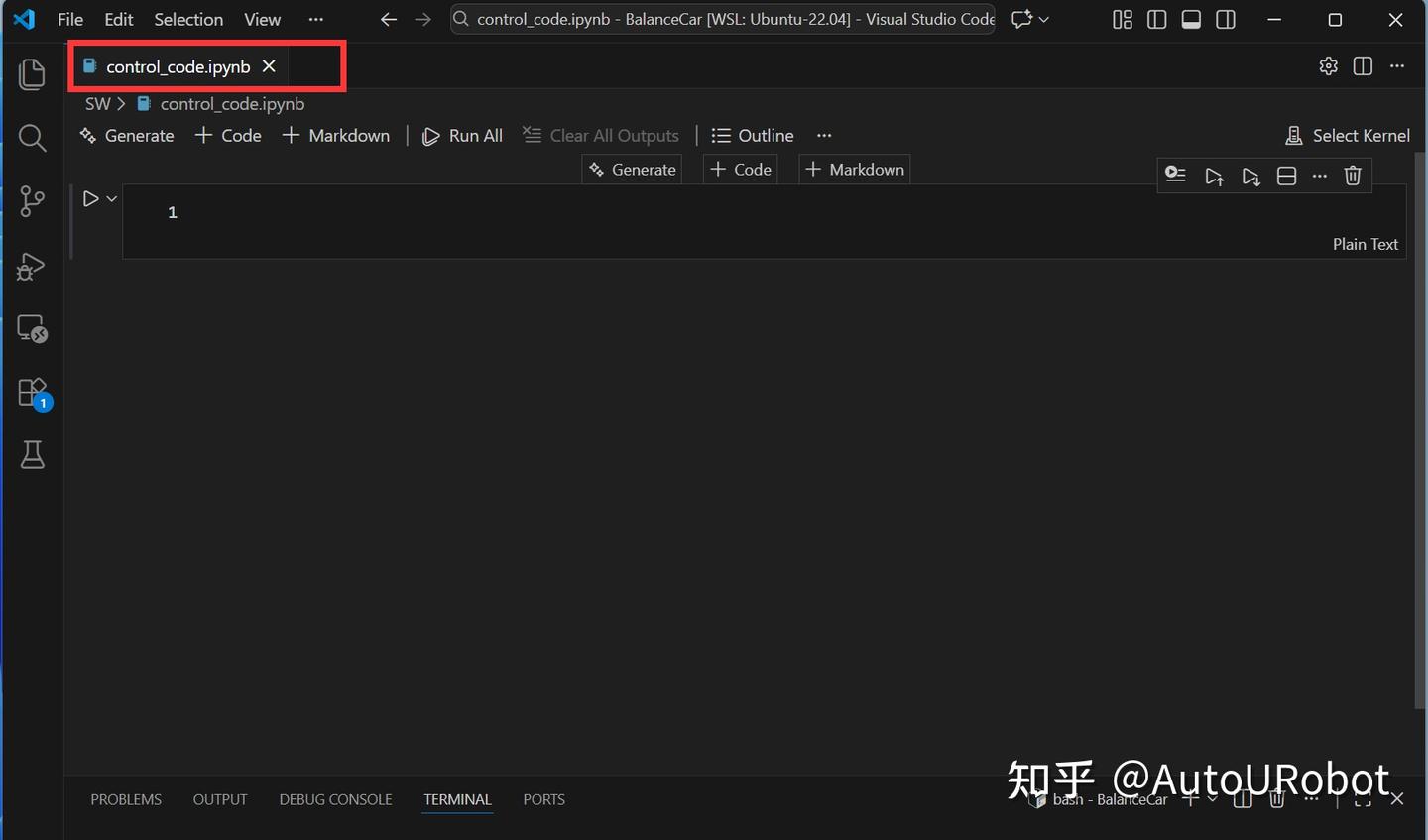The height and width of the screenshot is (840, 1428).
Task: Click the VS Code logo icon
Action: [x=24, y=19]
